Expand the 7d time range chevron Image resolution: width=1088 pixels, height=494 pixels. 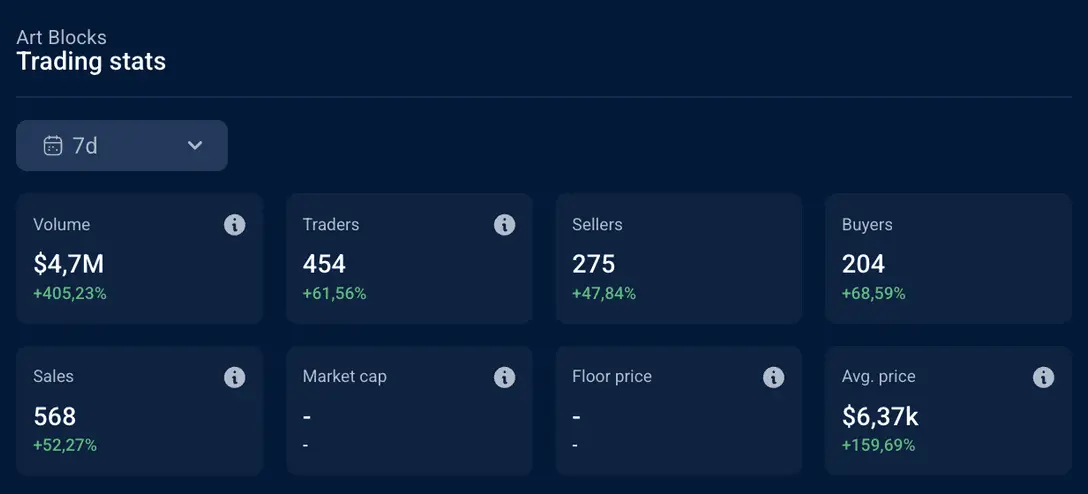coord(195,146)
